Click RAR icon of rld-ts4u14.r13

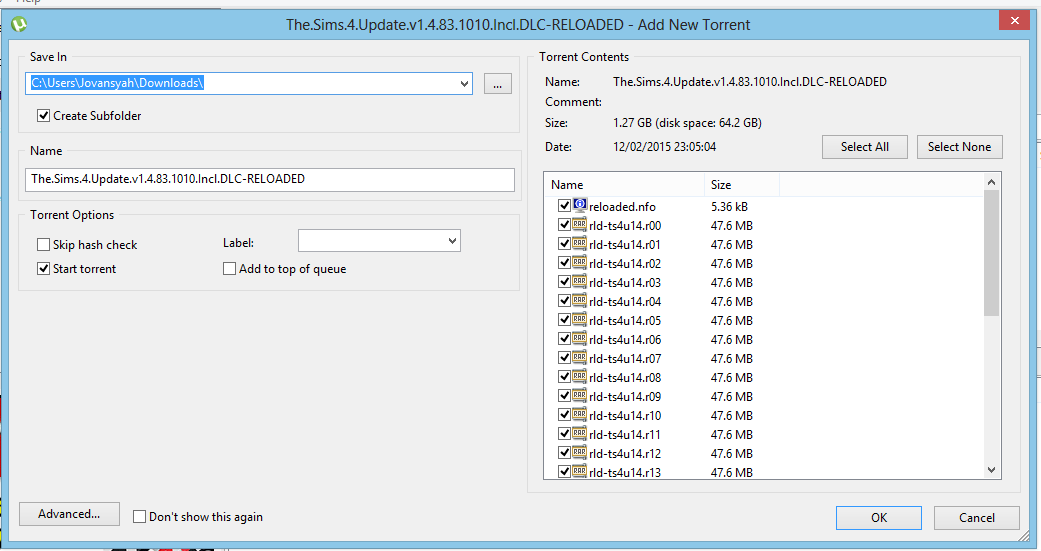point(580,471)
